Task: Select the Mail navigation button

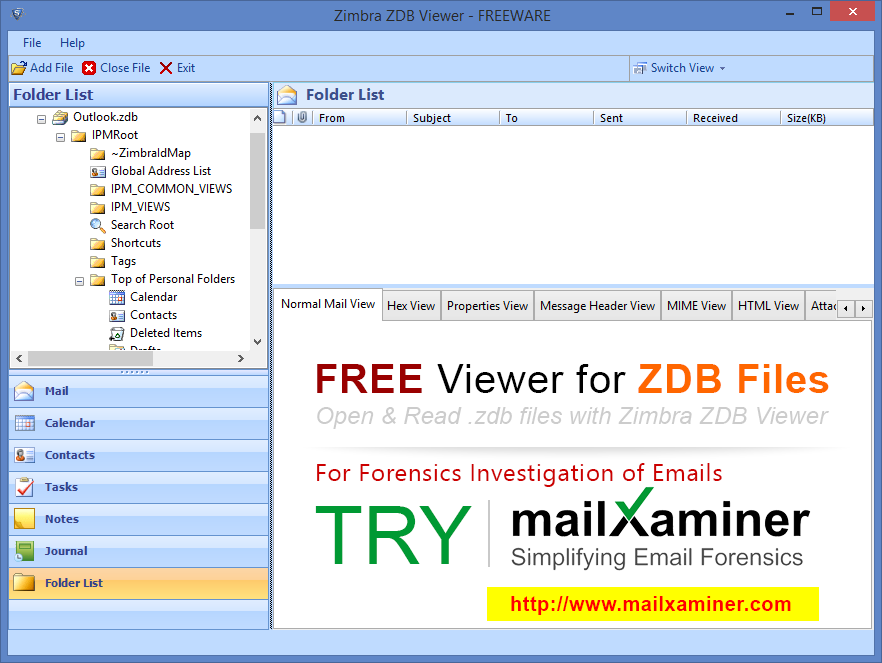Action: (138, 391)
